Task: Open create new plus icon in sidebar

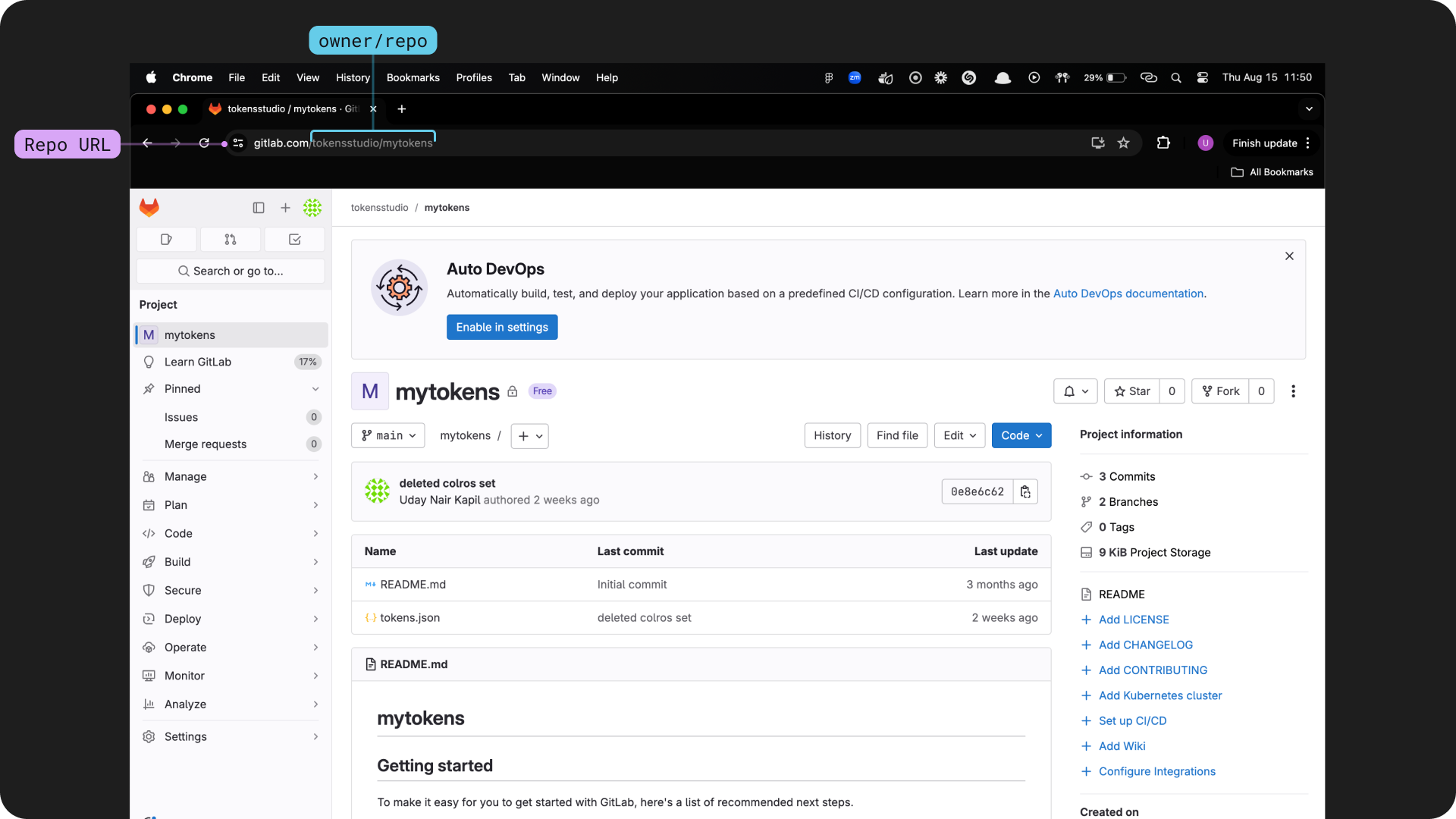Action: (285, 208)
